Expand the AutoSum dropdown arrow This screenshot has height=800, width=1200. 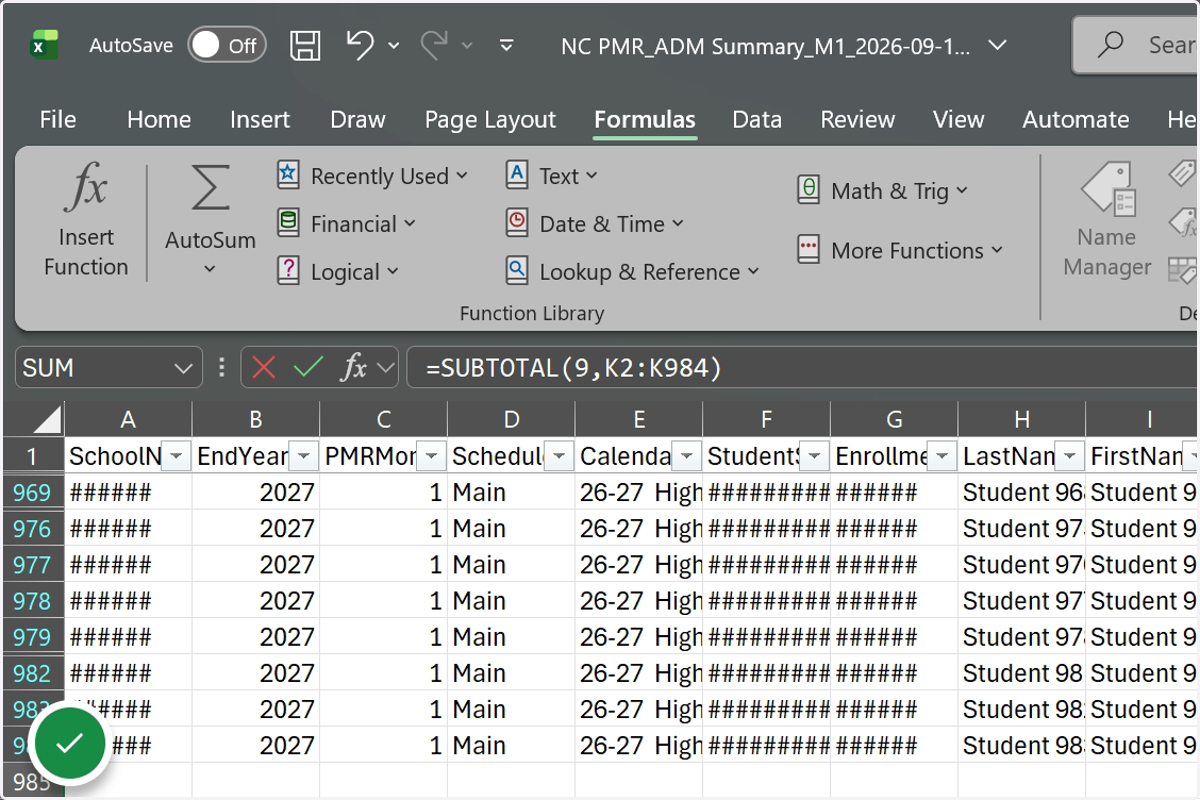pyautogui.click(x=210, y=269)
